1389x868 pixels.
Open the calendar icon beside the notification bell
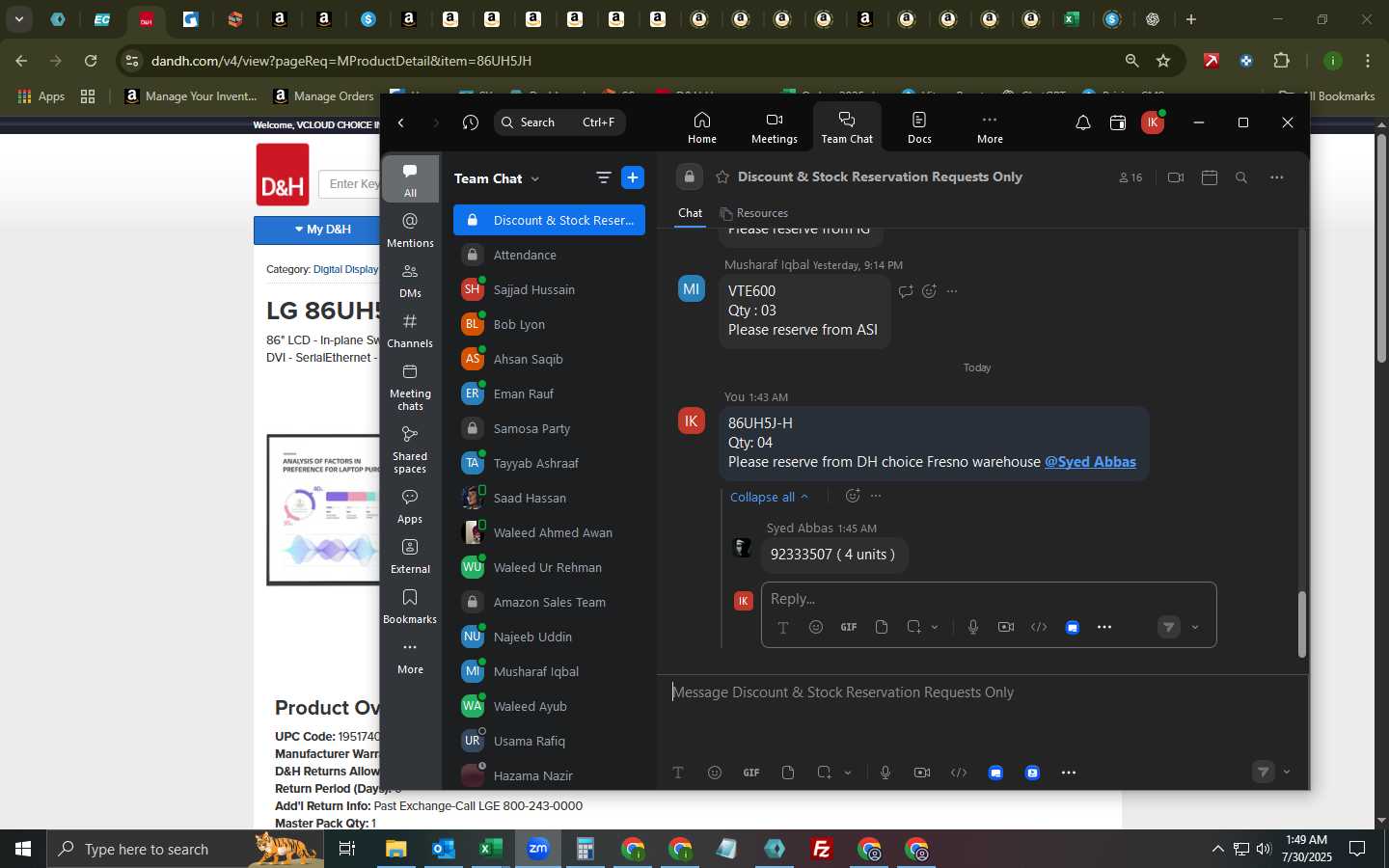point(1118,122)
